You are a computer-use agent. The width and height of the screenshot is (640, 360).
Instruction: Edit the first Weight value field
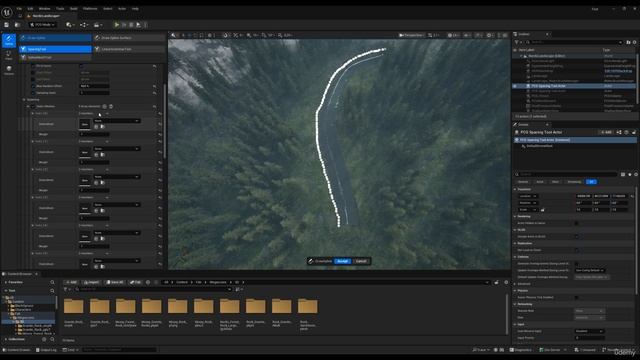coord(94,134)
